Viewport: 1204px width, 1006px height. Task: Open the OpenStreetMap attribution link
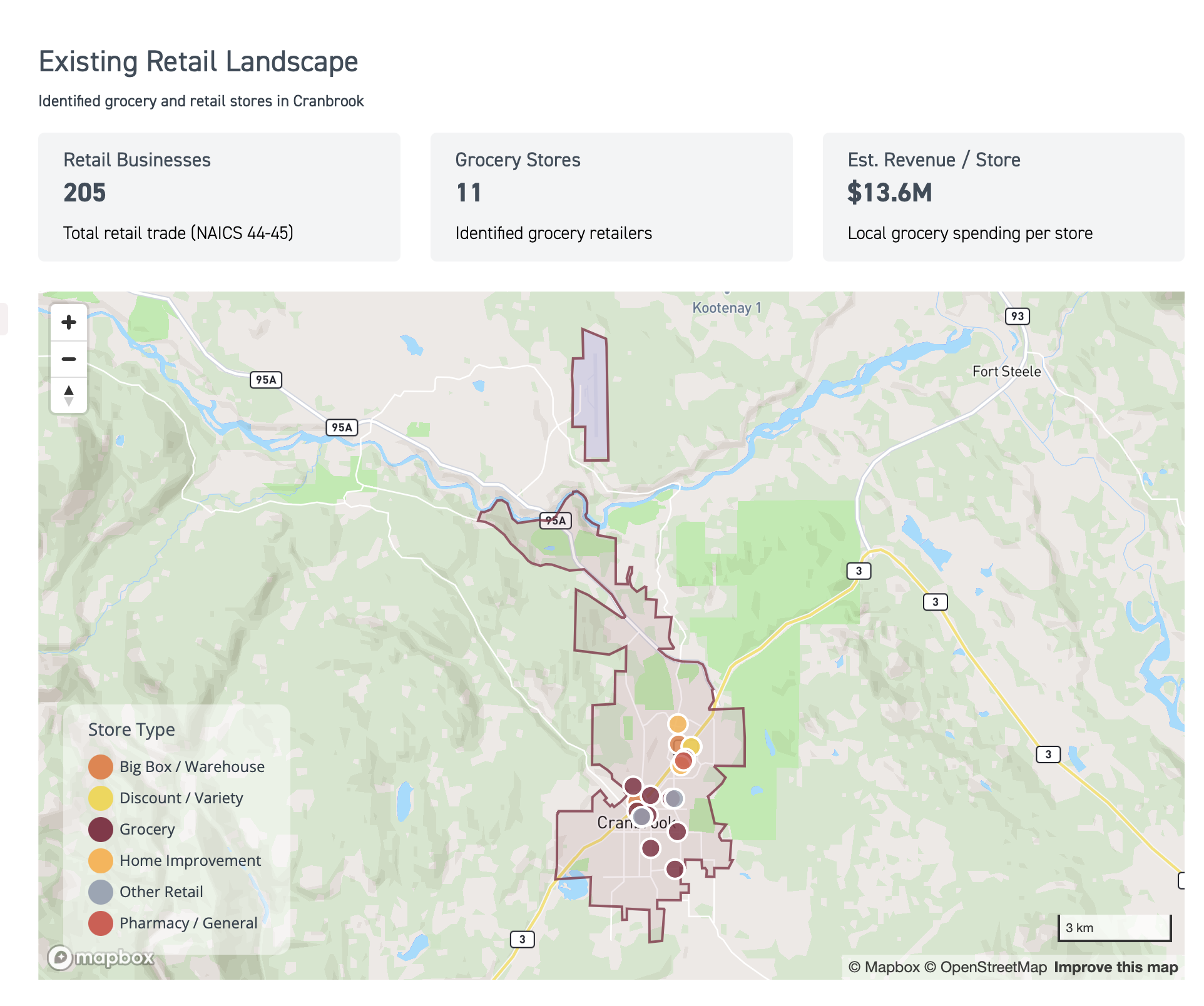tap(986, 967)
